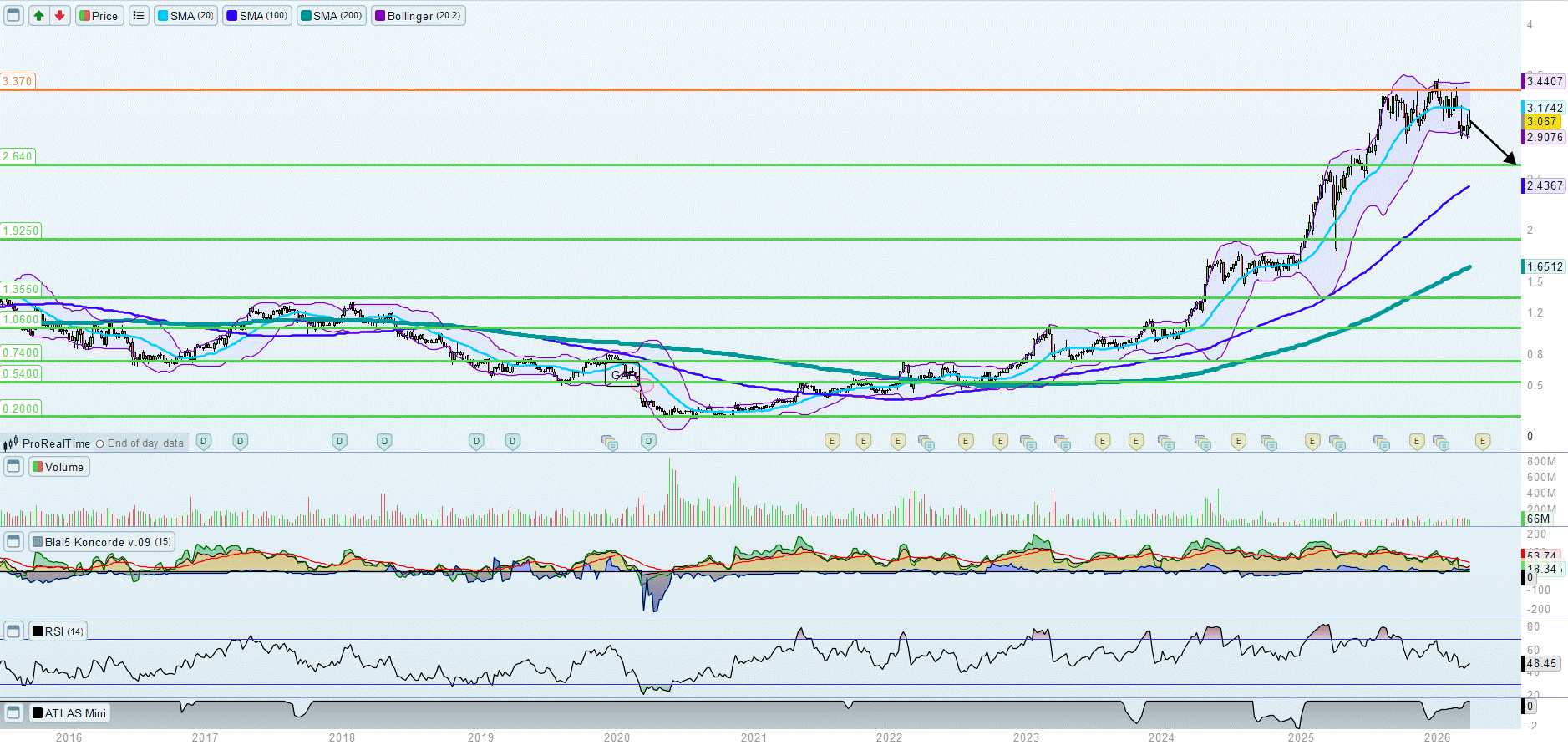Click the Volume label button
The image size is (1568, 745).
pyautogui.click(x=58, y=467)
